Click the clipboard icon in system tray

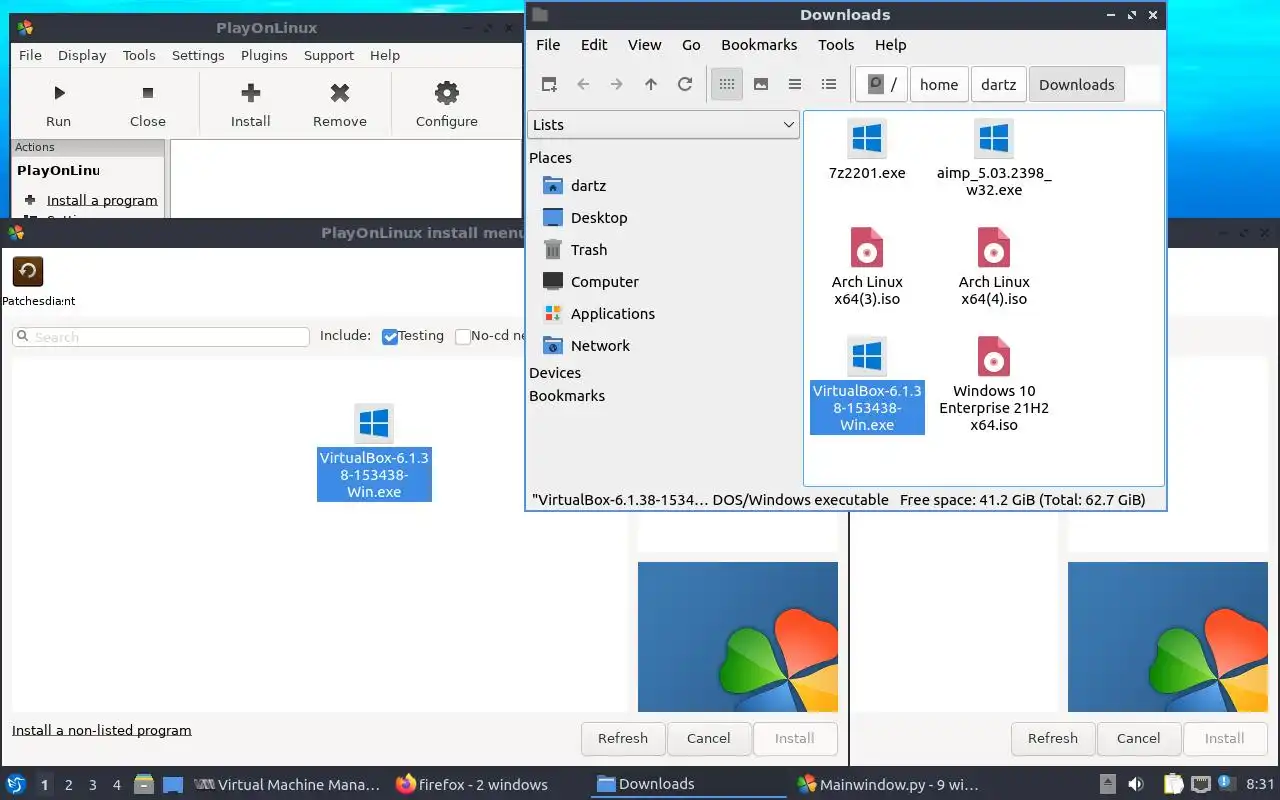pyautogui.click(x=1173, y=784)
